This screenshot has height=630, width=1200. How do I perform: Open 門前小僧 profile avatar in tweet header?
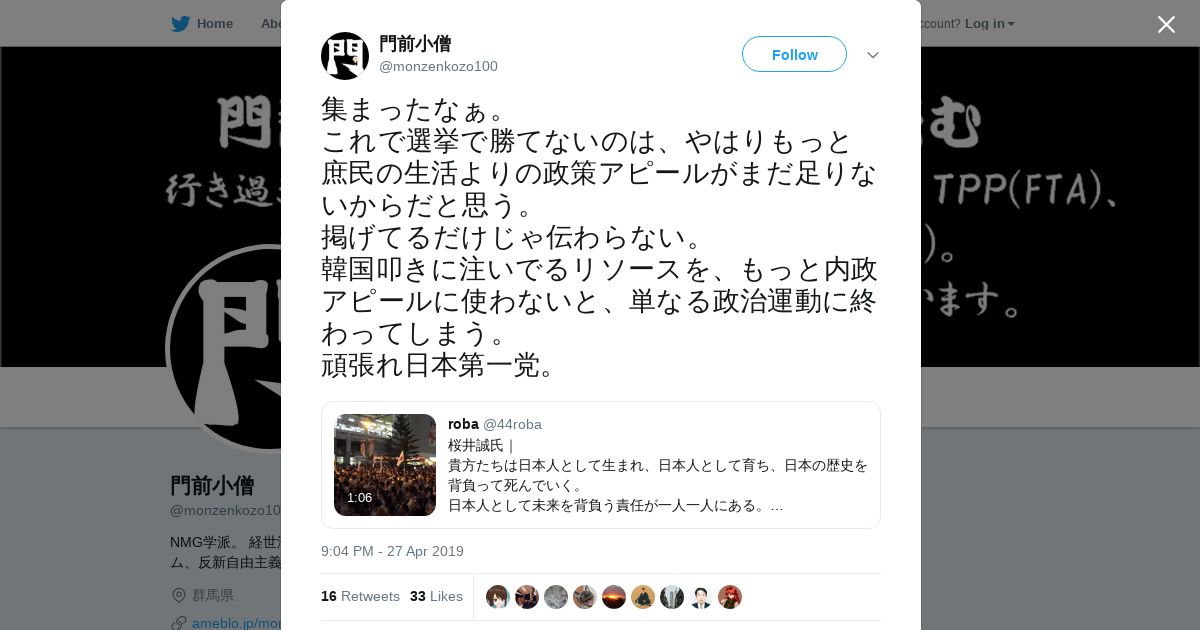[x=345, y=55]
